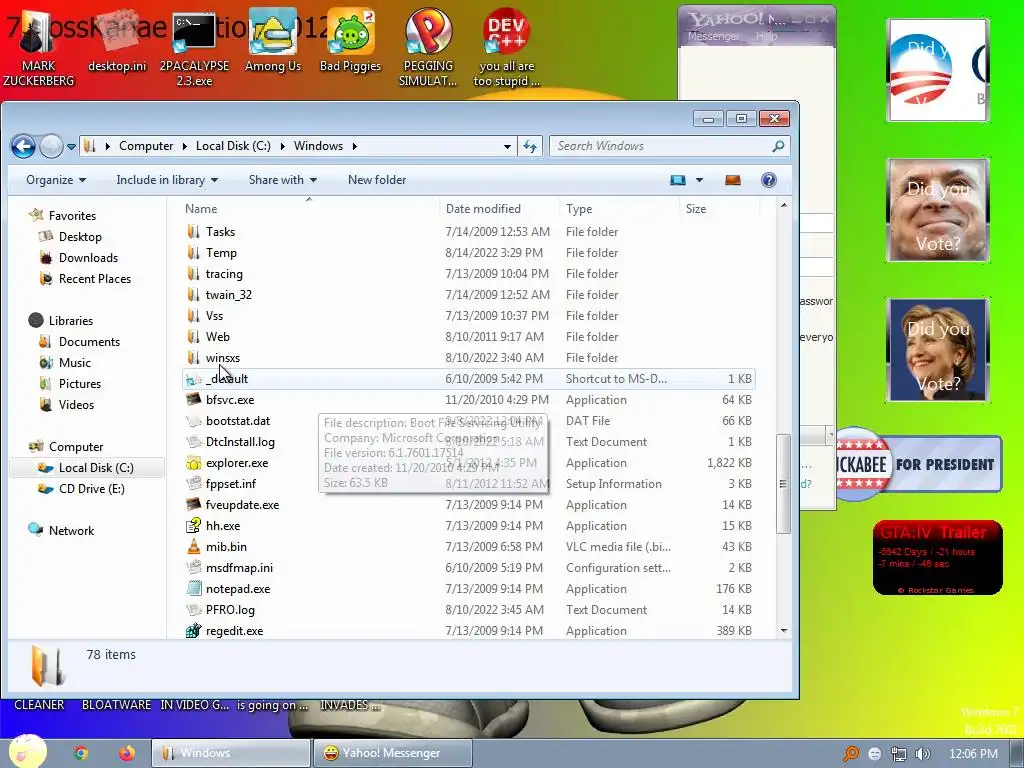Select the notepad.exe file icon
This screenshot has width=1024, height=768.
pyautogui.click(x=193, y=588)
